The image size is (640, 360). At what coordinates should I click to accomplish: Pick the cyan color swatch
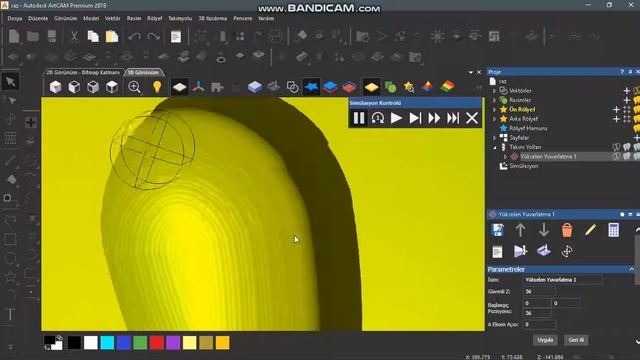107,342
